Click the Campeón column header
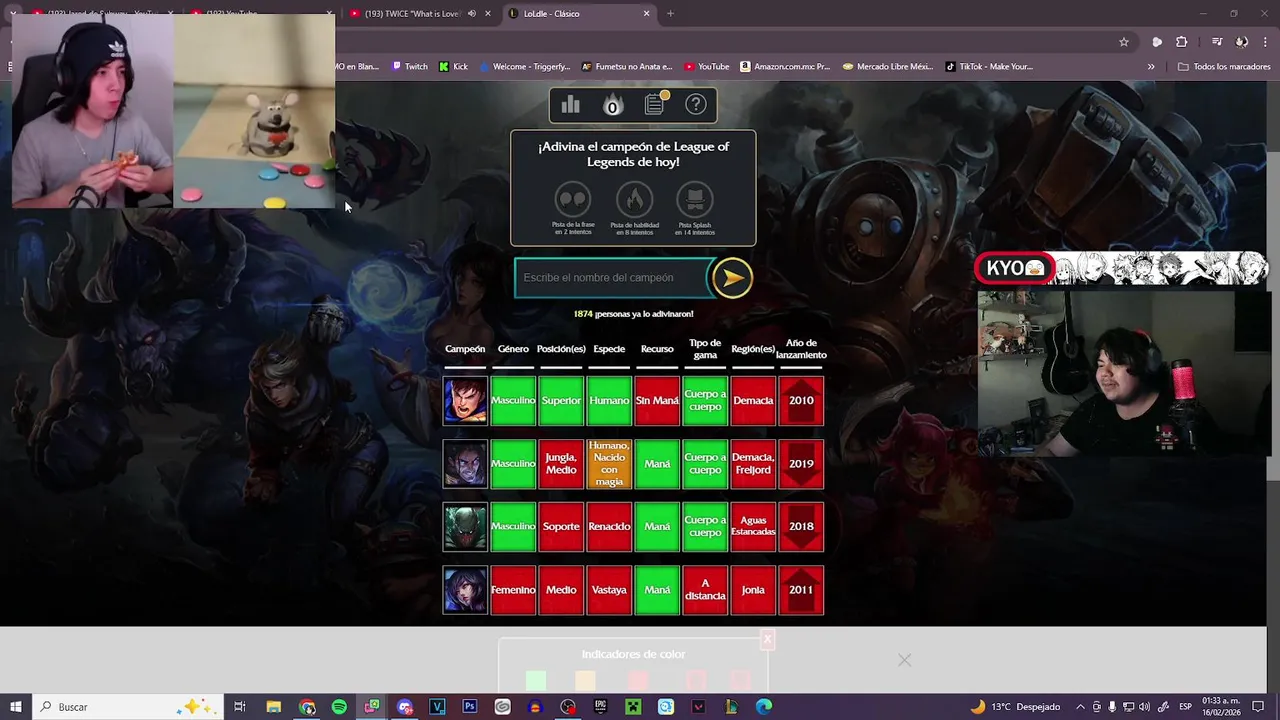The image size is (1280, 720). coord(465,349)
